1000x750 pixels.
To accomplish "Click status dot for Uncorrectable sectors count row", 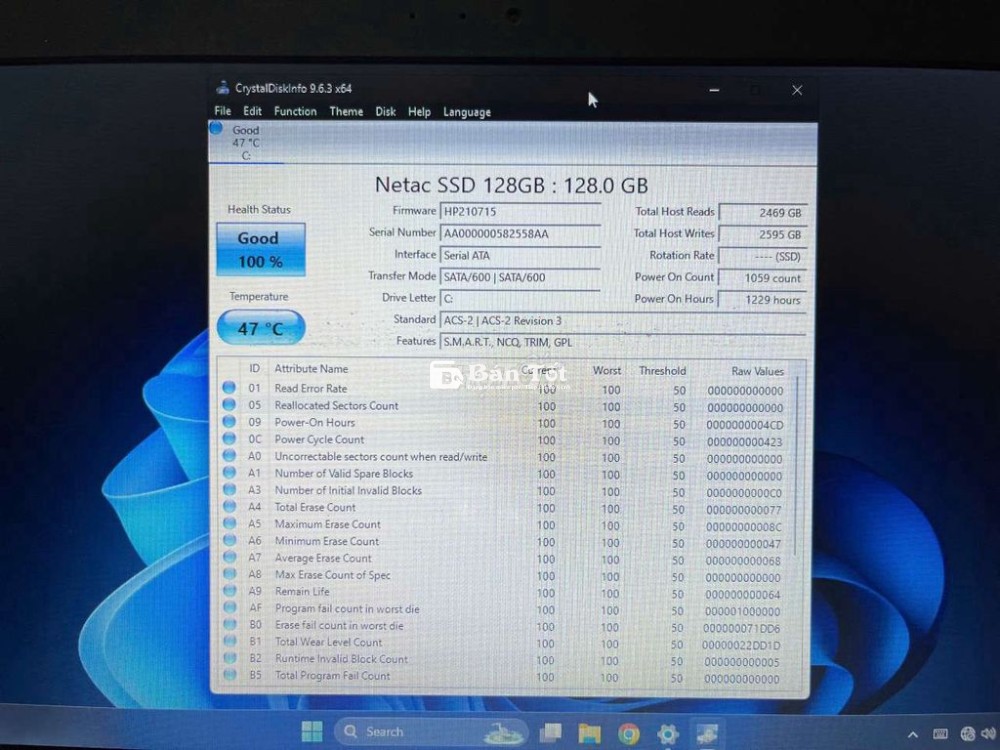I will tap(229, 456).
